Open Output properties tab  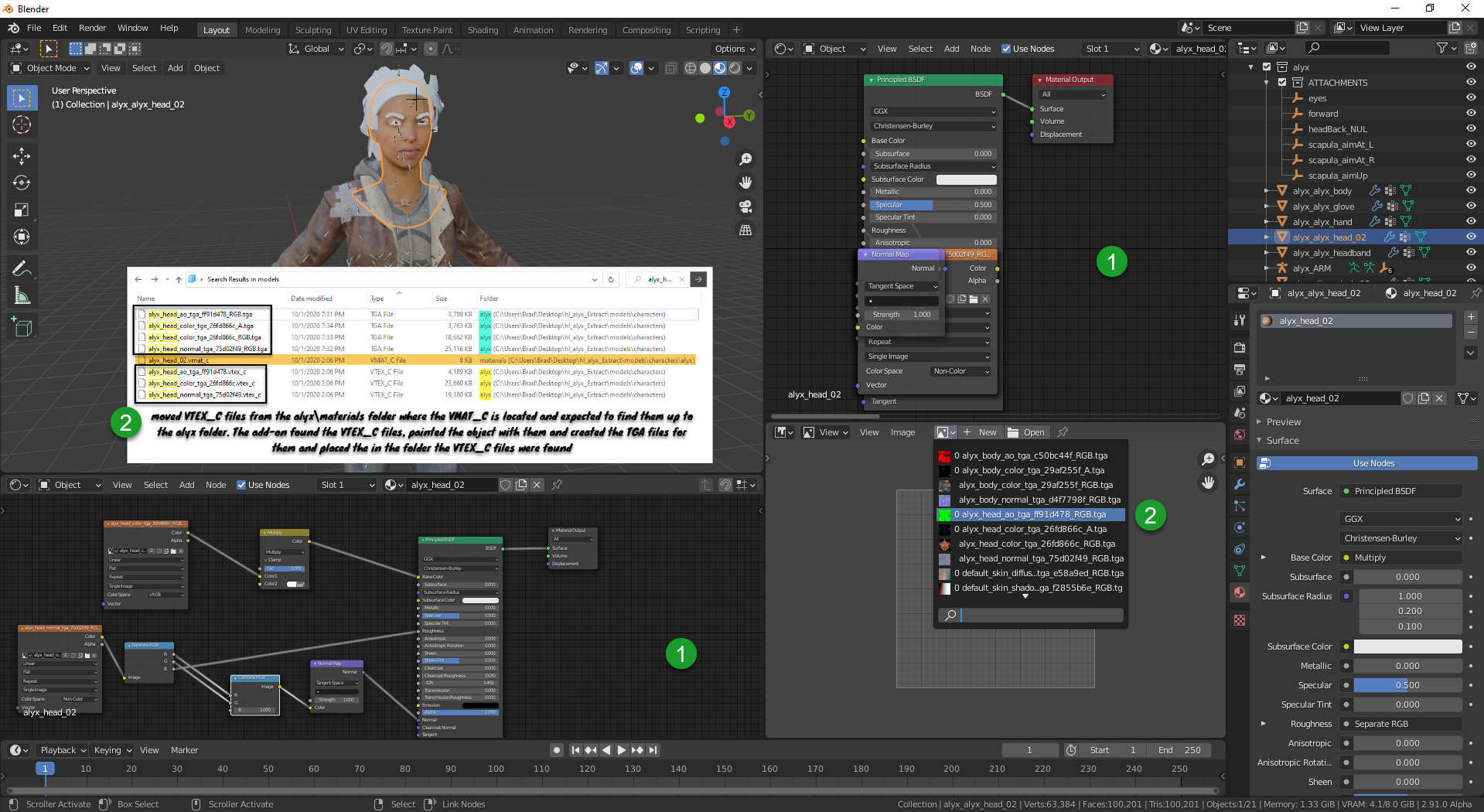click(x=1240, y=369)
